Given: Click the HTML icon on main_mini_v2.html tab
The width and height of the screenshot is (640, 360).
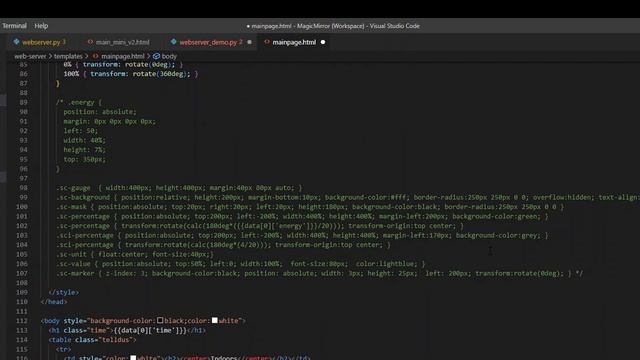Looking at the screenshot, I should 90,42.
